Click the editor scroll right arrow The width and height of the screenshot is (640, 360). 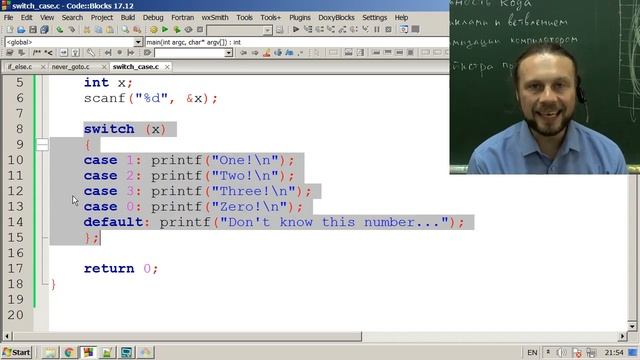[622, 336]
